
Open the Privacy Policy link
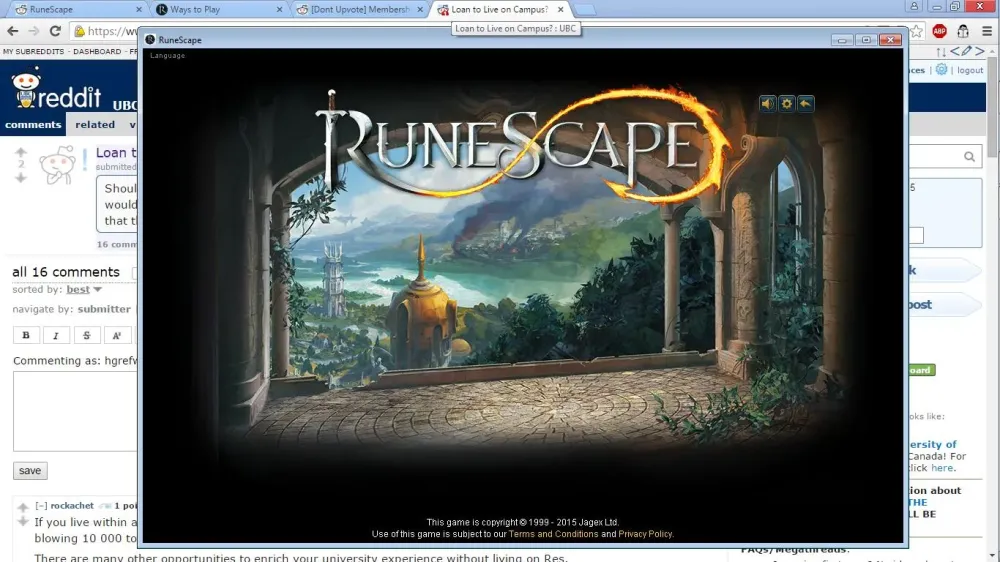pos(645,534)
